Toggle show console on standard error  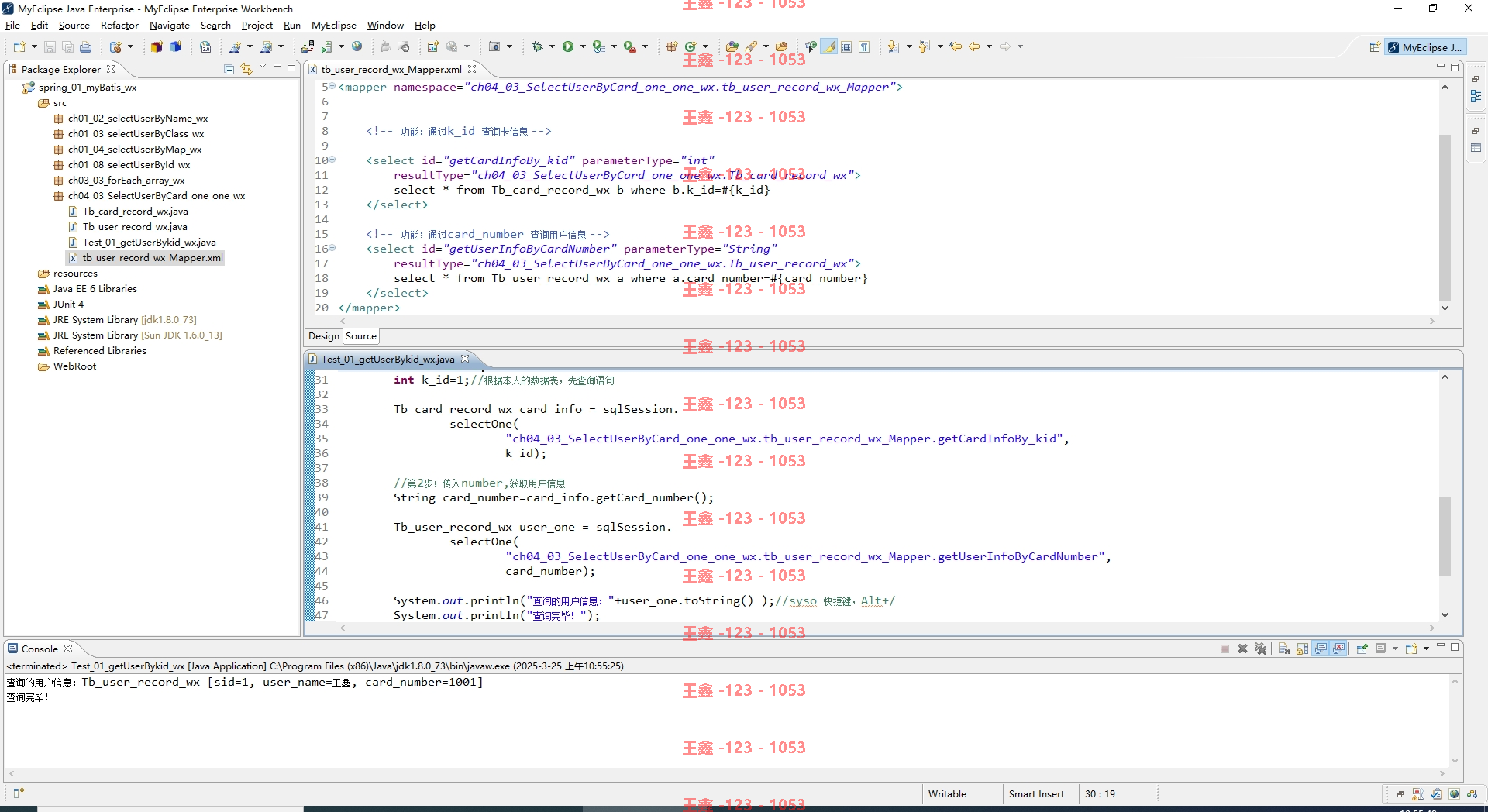(1338, 649)
